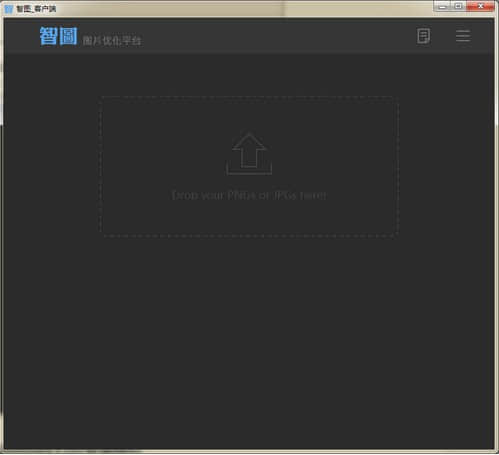
Task: Click the "Drop your PNGs or JPGs here!" text
Action: click(249, 195)
